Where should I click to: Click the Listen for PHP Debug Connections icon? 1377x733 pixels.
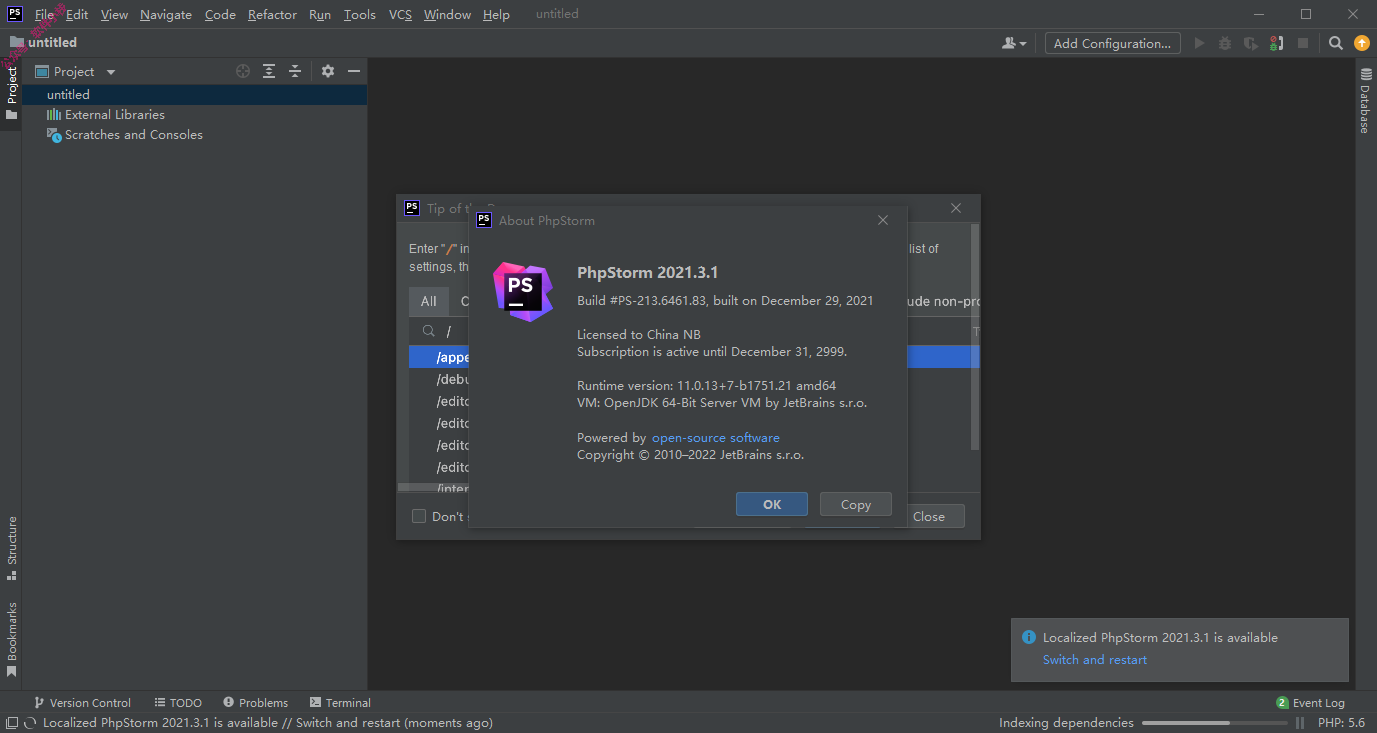(1277, 43)
